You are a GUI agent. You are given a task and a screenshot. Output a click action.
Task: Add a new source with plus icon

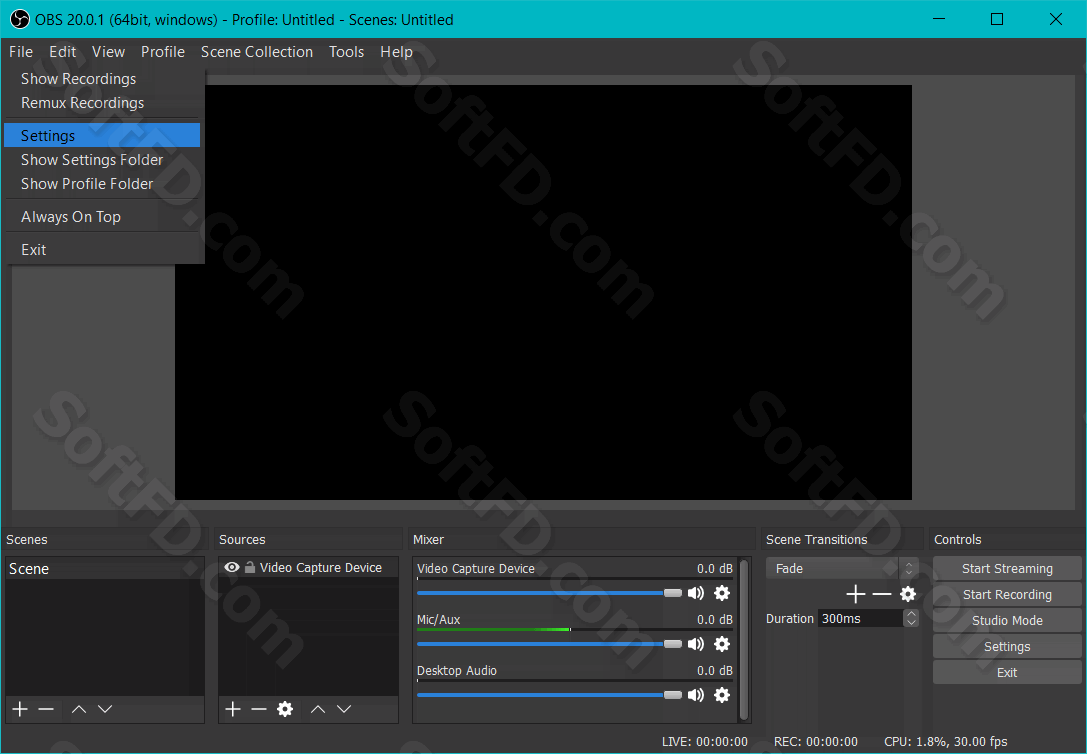click(233, 709)
